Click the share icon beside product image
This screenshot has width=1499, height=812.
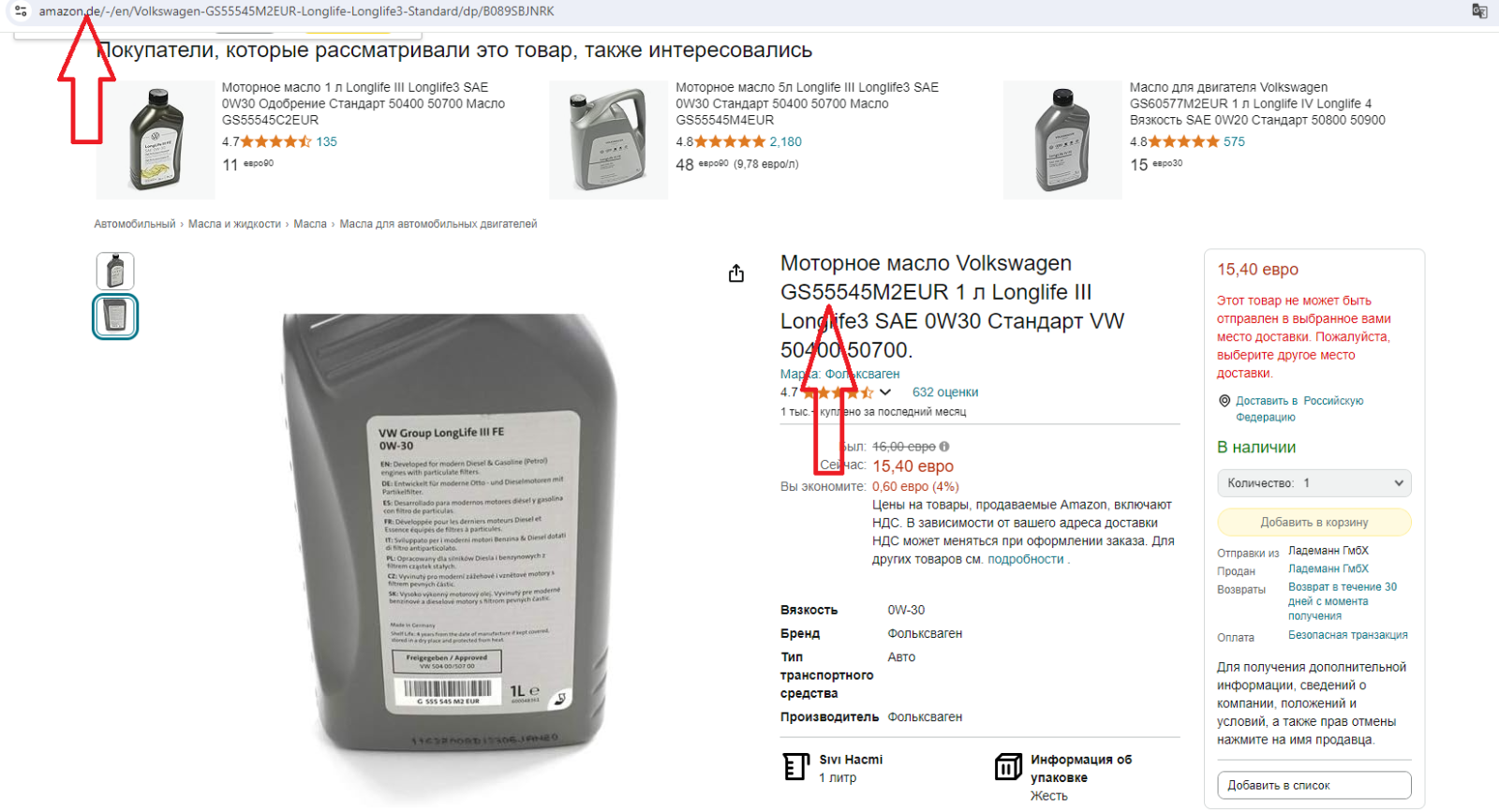pos(736,273)
